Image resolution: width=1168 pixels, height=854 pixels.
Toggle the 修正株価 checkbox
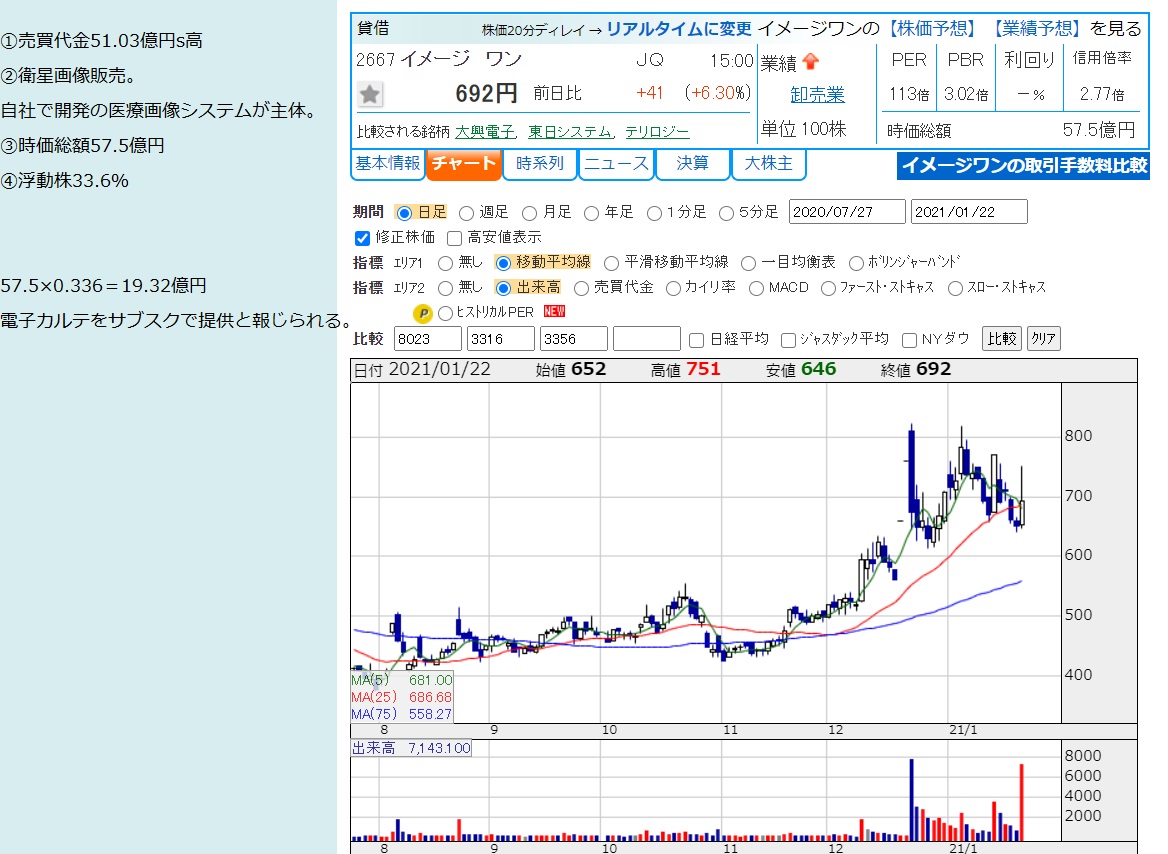pyautogui.click(x=362, y=238)
